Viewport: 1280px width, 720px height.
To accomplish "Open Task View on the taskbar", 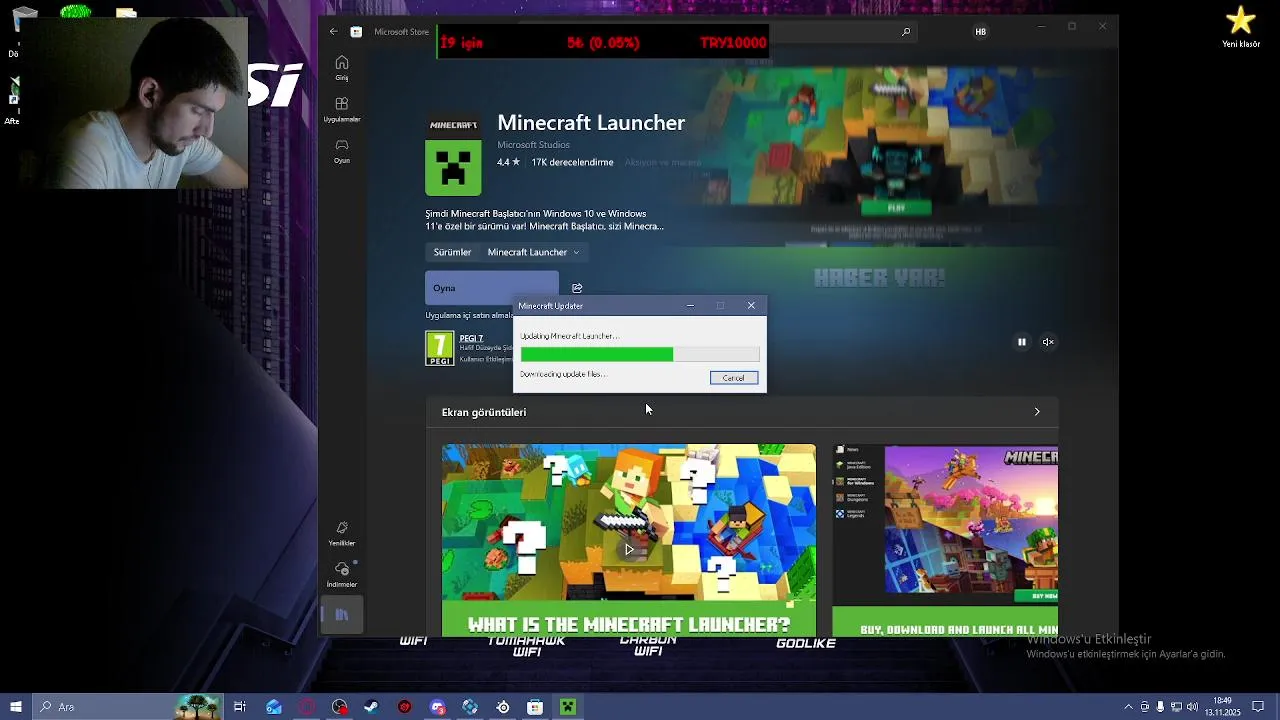I will [240, 707].
